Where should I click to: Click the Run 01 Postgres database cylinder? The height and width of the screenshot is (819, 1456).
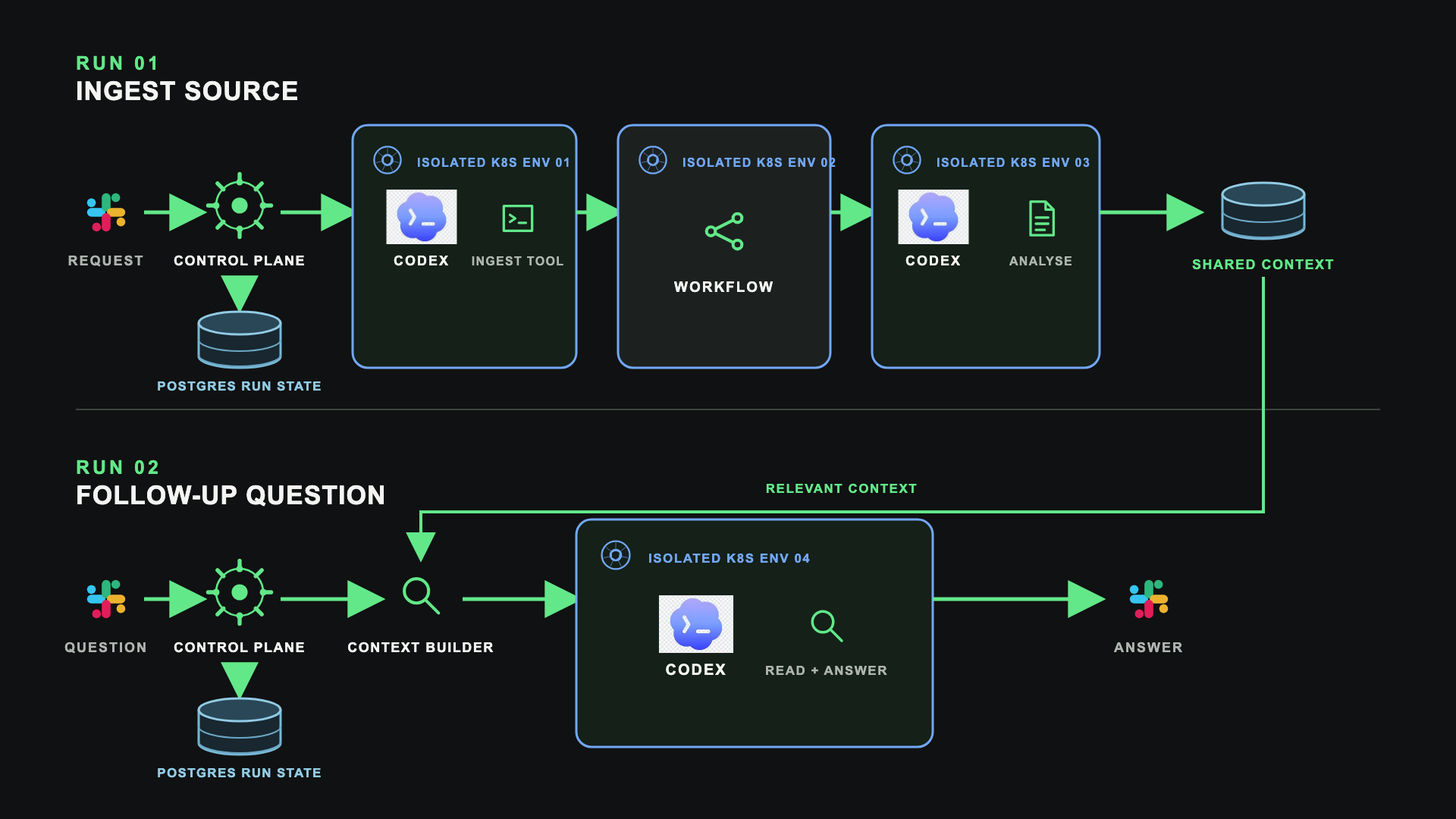click(240, 340)
